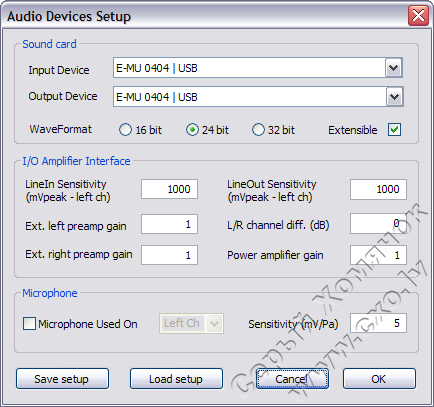Click the Load setup button

(x=176, y=379)
